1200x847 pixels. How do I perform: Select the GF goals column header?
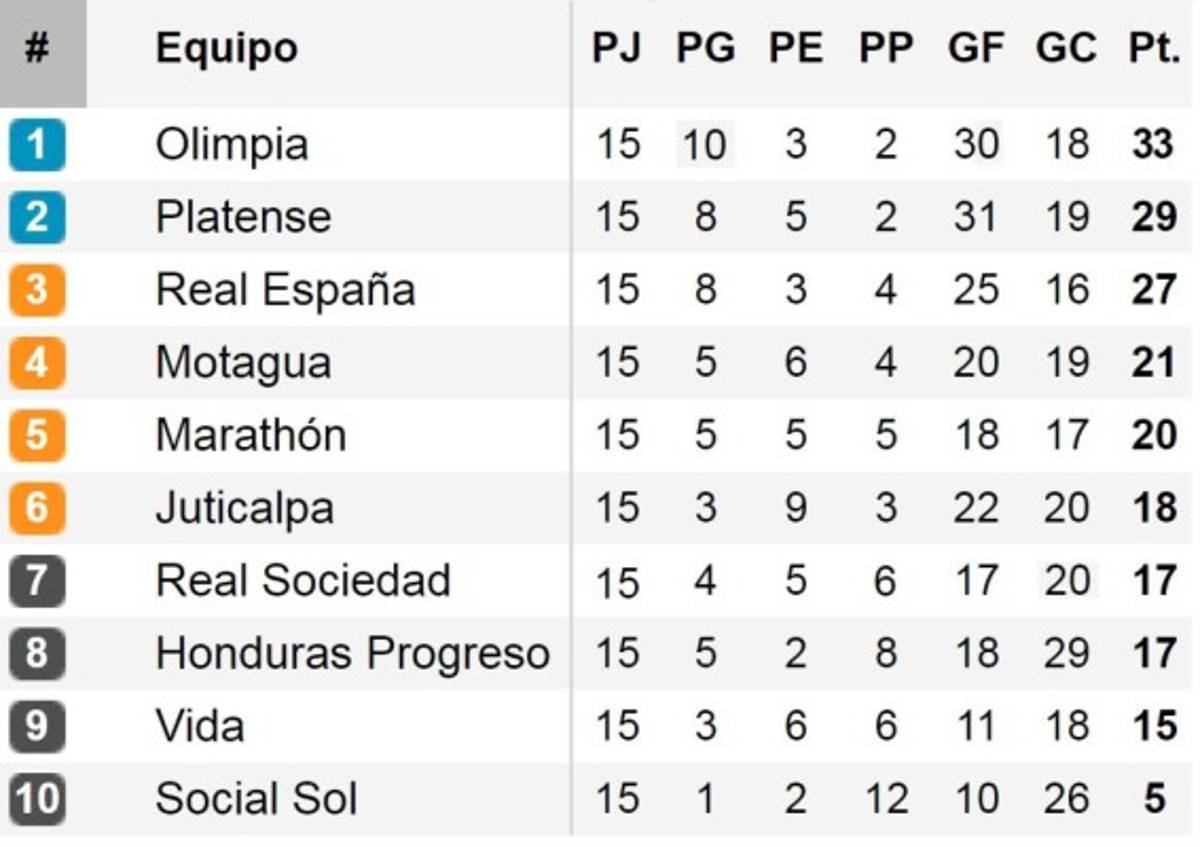point(975,48)
